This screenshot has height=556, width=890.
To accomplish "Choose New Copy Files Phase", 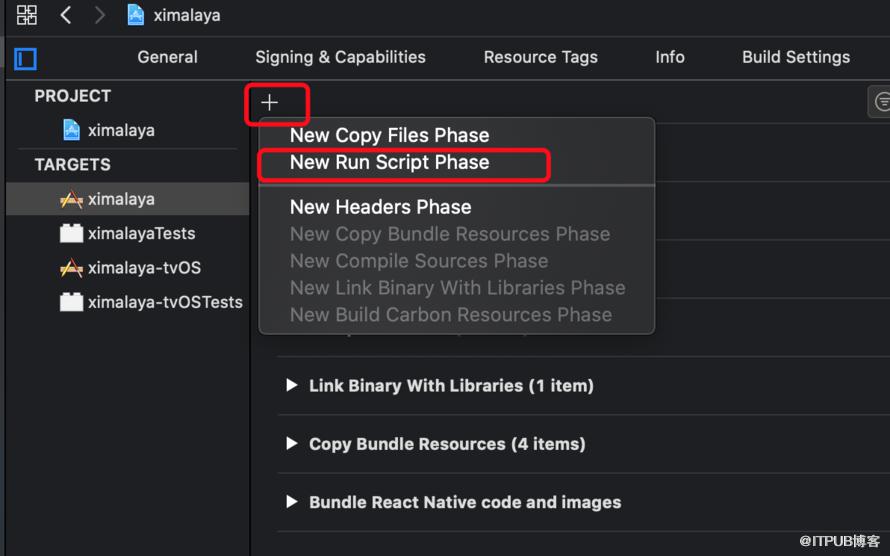I will click(x=389, y=136).
